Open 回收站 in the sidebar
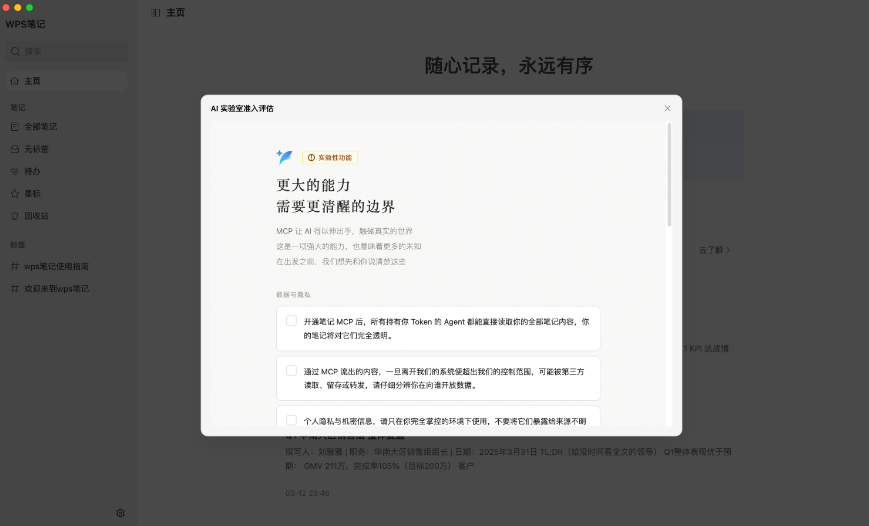The width and height of the screenshot is (869, 526). pyautogui.click(x=67, y=216)
